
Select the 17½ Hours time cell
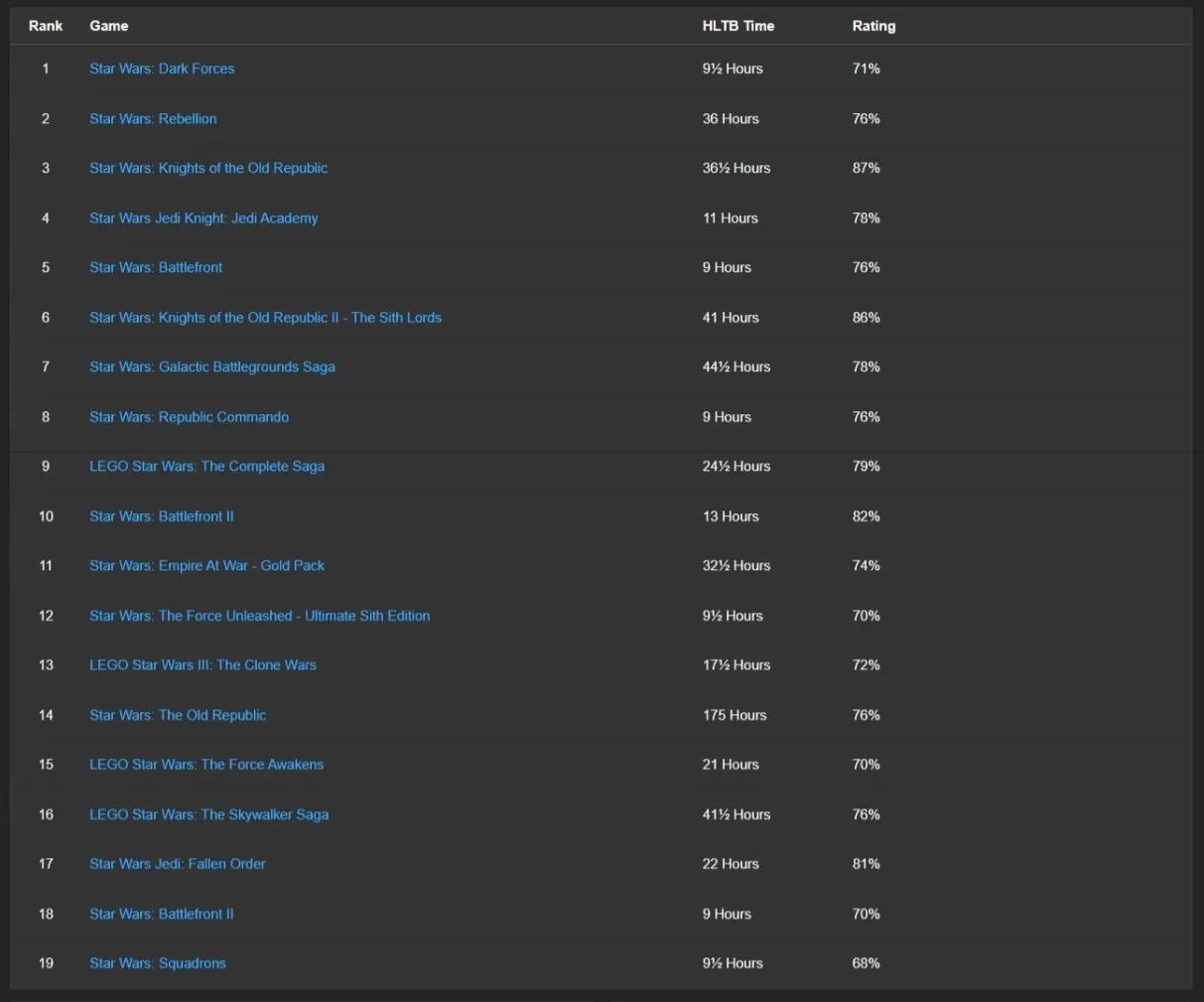(736, 664)
